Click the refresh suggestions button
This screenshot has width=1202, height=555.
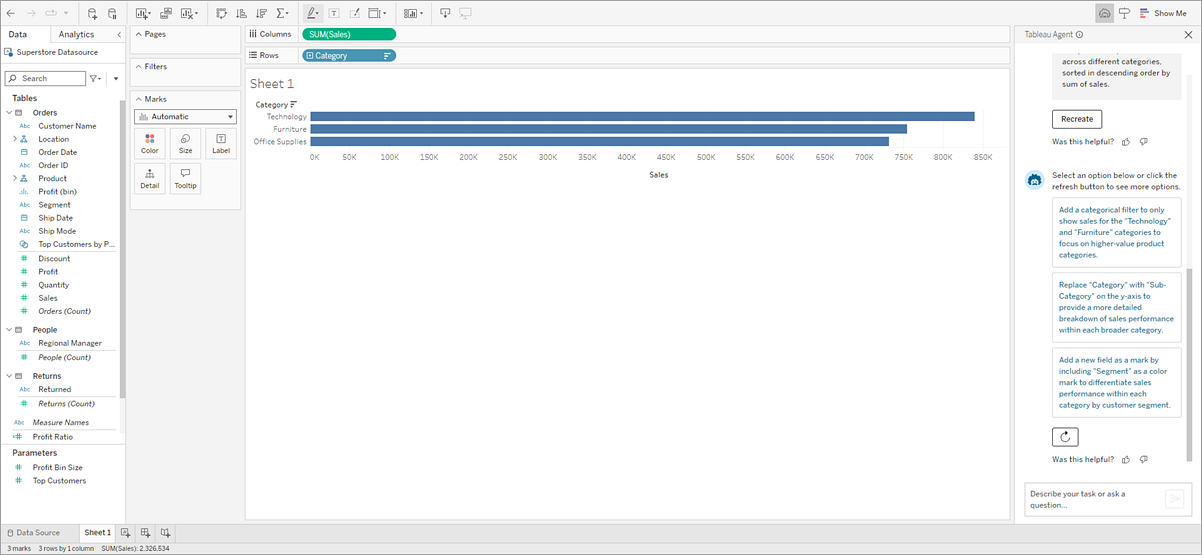1065,437
